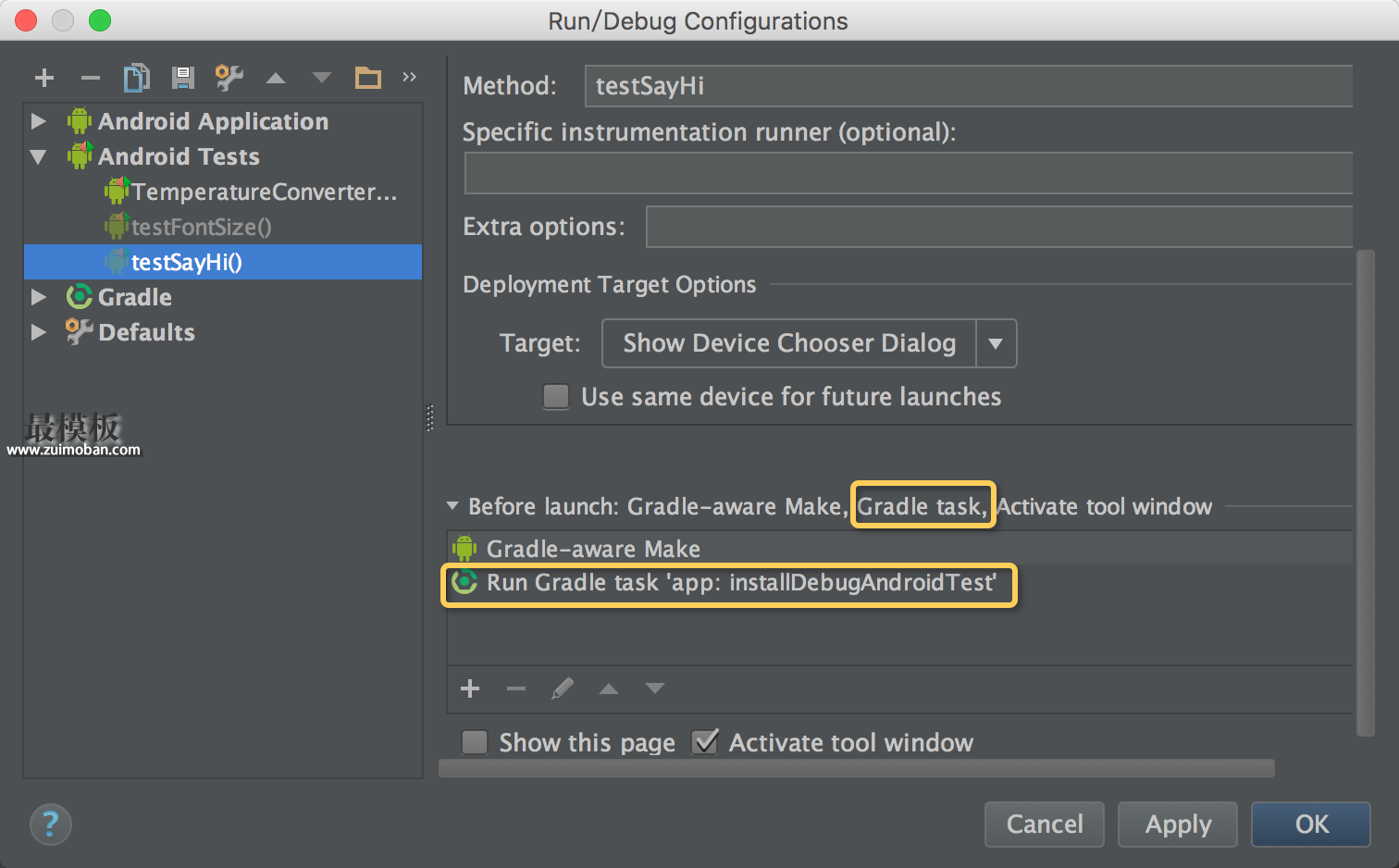Open help with the question mark button
Screen dimensions: 1399x868
coord(51,825)
